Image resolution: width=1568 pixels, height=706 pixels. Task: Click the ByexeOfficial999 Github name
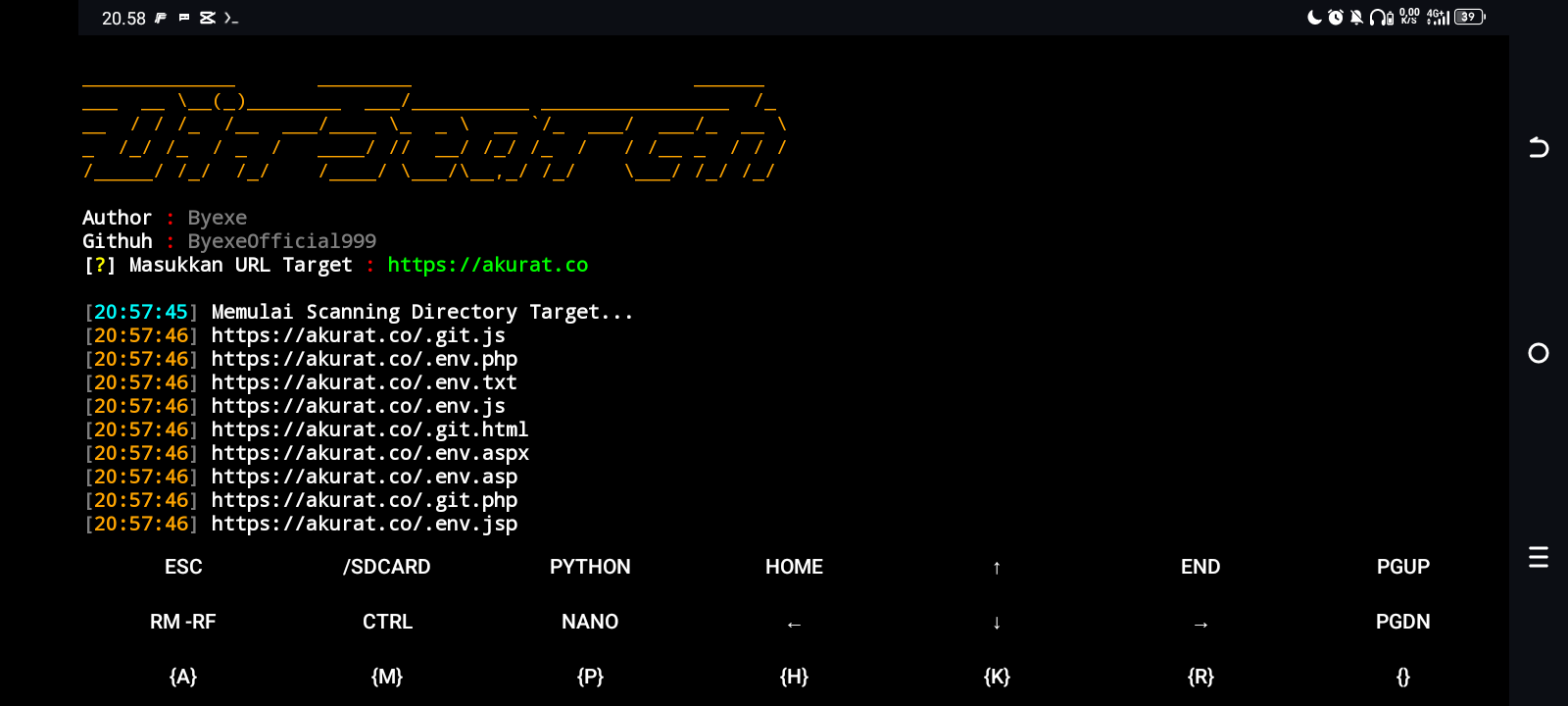coord(282,241)
